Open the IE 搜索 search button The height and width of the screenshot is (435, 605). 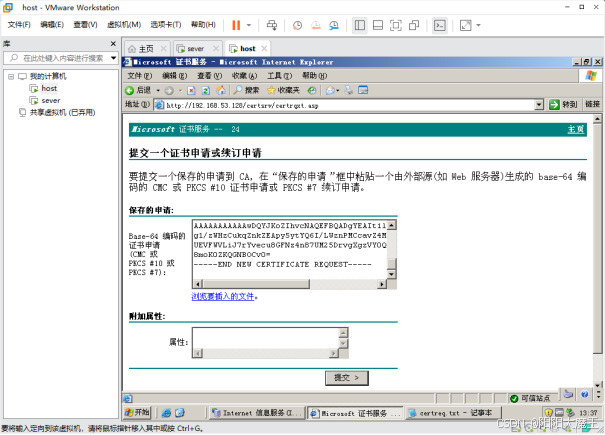(x=247, y=90)
